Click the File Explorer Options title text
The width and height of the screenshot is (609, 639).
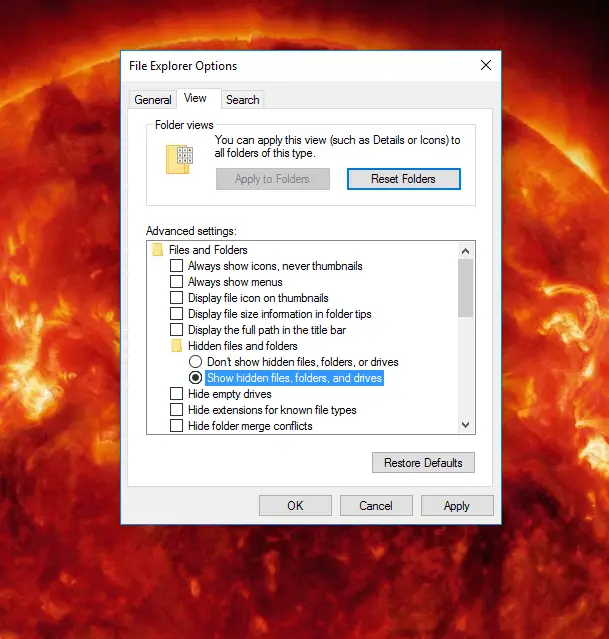coord(183,66)
